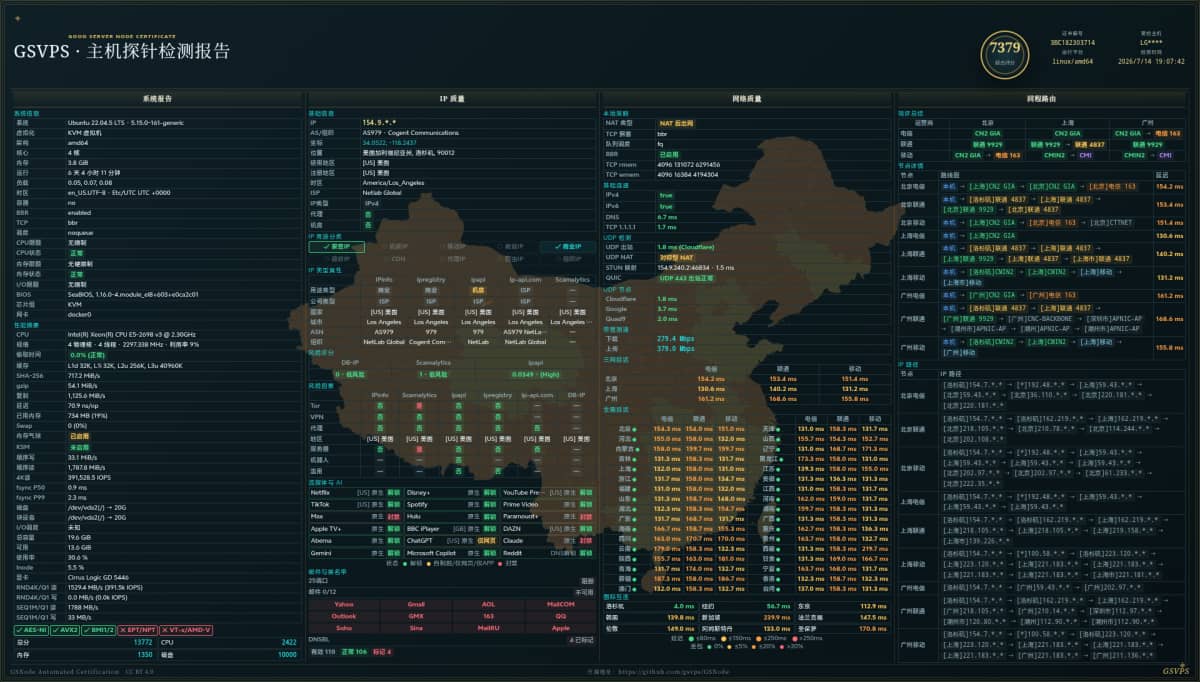The width and height of the screenshot is (1200, 682).
Task: Click the Ubuntu 22.04.5 LTS system value
Action: (x=125, y=122)
